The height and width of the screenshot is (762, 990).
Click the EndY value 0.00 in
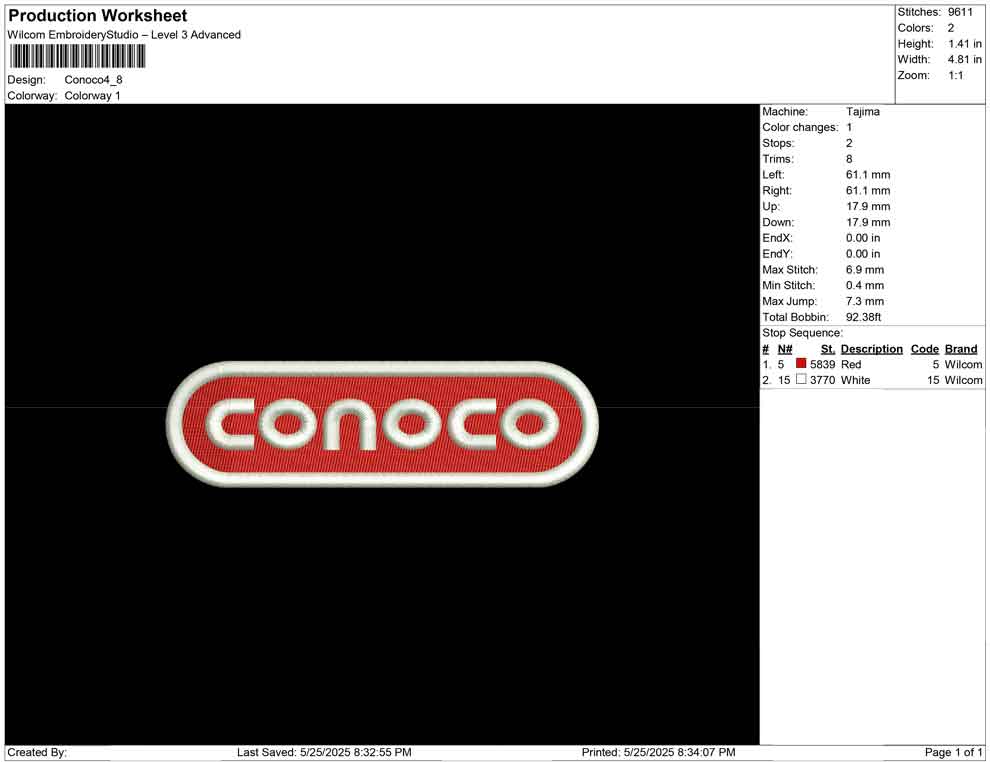click(x=863, y=253)
